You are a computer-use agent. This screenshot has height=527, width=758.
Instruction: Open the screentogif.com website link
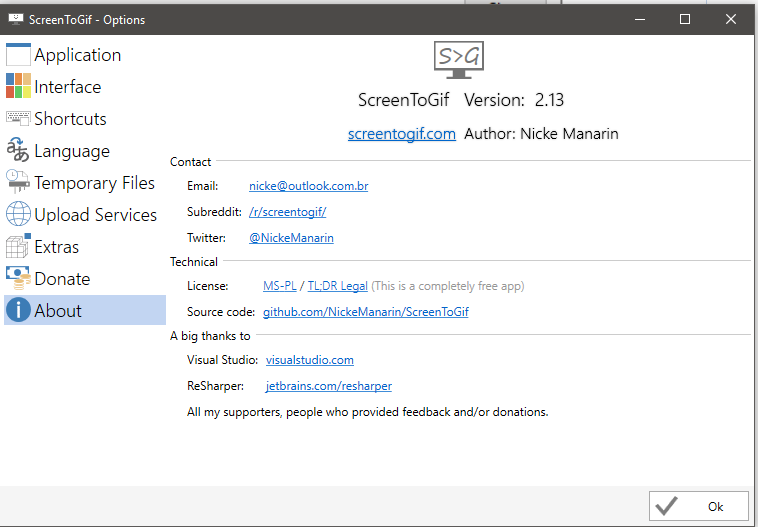coord(402,133)
